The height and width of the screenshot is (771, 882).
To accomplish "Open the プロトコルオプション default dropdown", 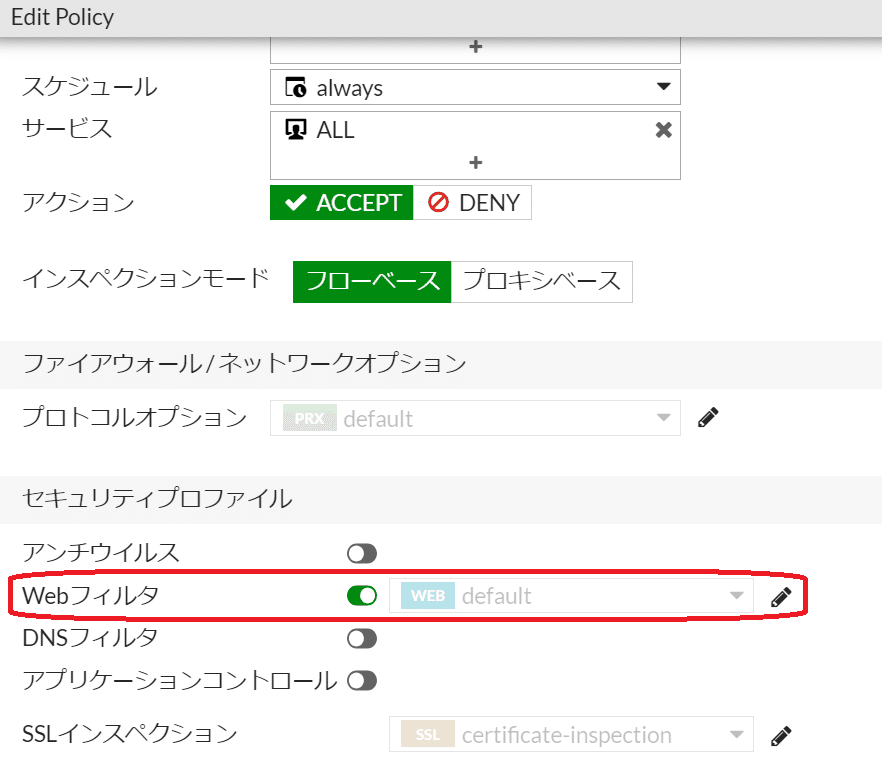I will click(475, 418).
